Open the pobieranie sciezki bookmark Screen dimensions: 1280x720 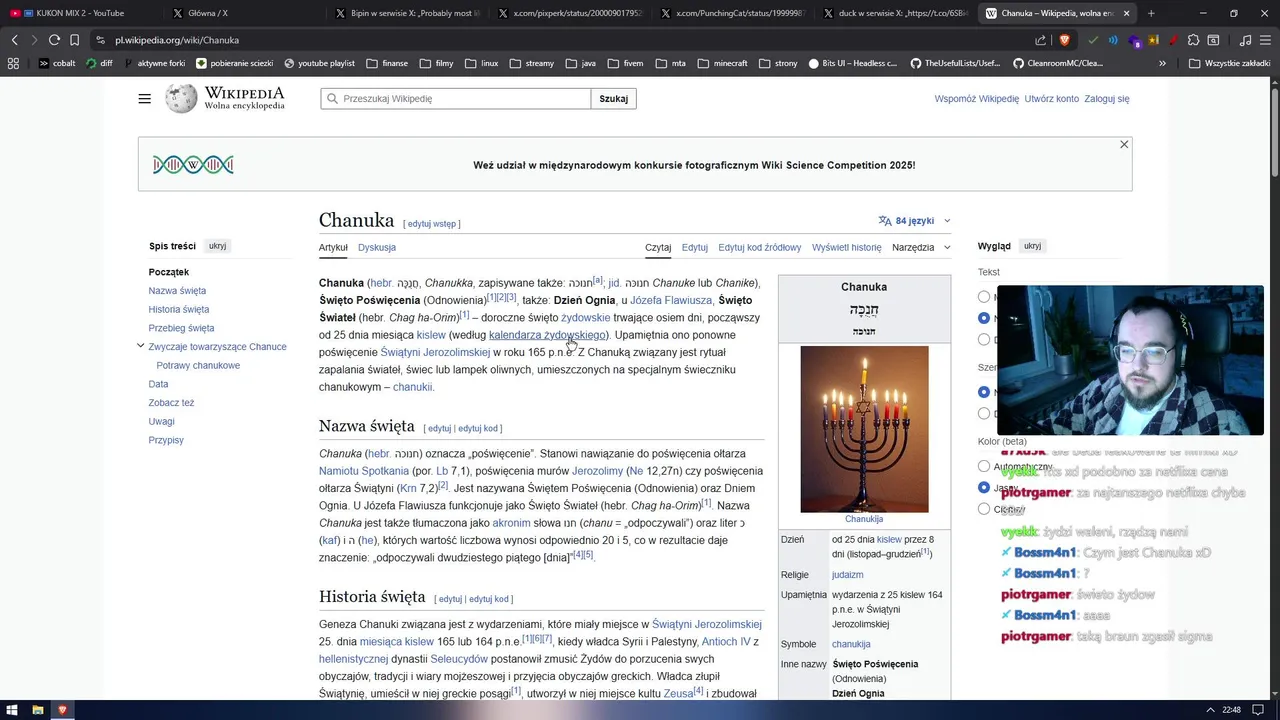click(234, 63)
